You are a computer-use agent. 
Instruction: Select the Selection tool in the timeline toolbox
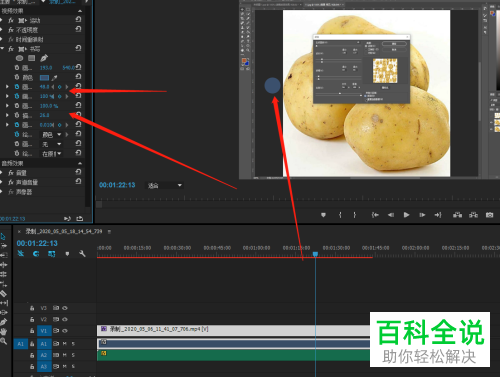[3, 237]
